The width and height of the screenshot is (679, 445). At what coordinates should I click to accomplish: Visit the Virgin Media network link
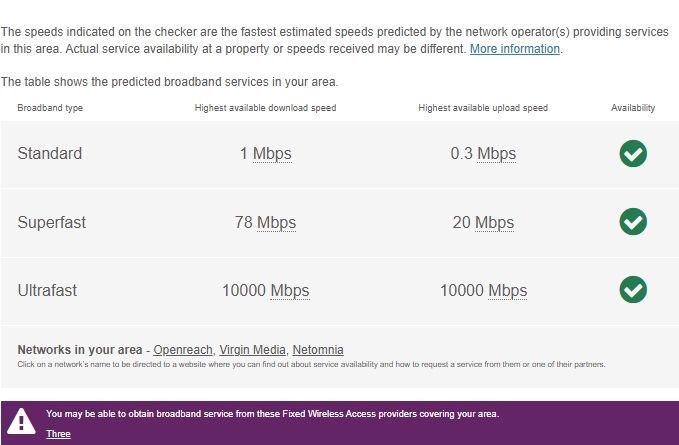(252, 350)
